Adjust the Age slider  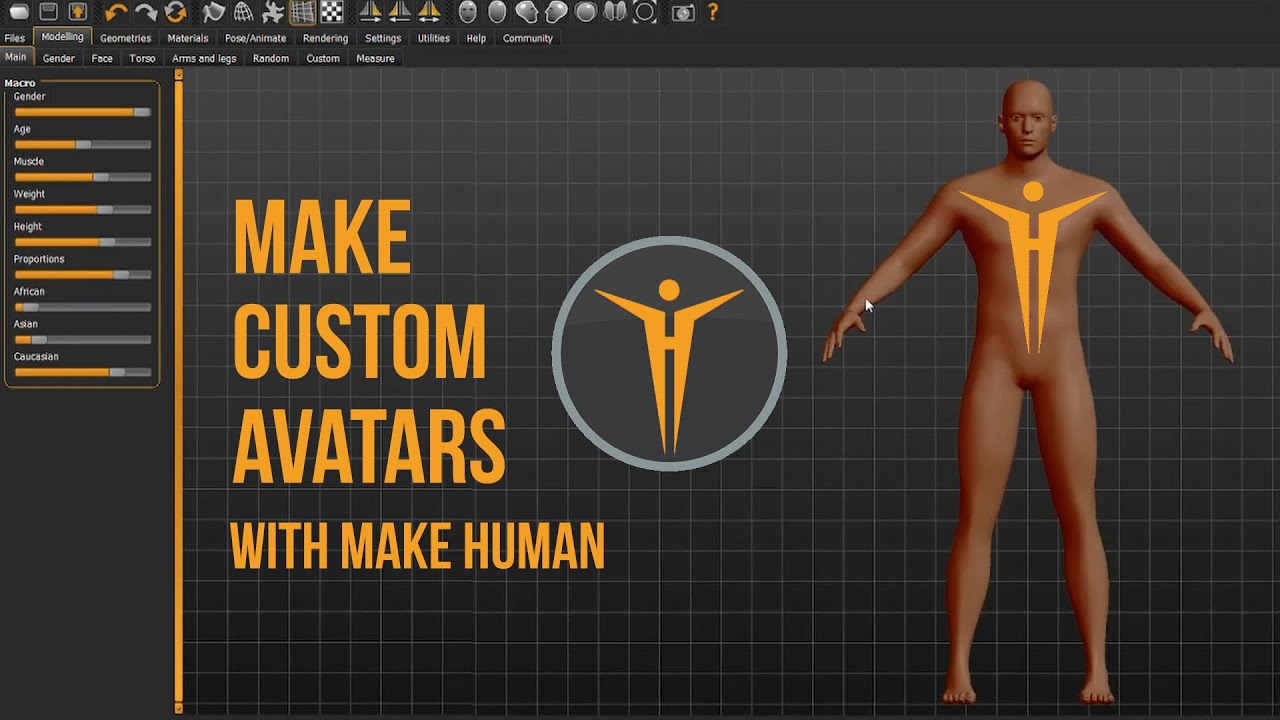[x=82, y=144]
